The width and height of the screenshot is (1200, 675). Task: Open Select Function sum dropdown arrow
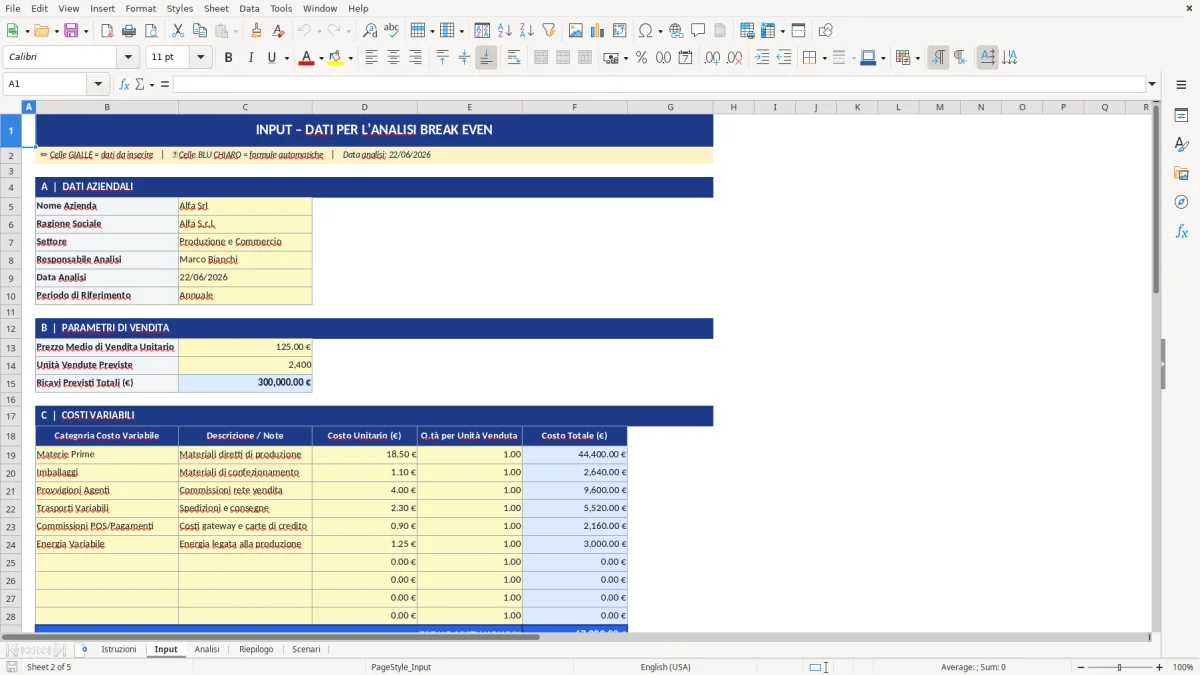point(152,84)
